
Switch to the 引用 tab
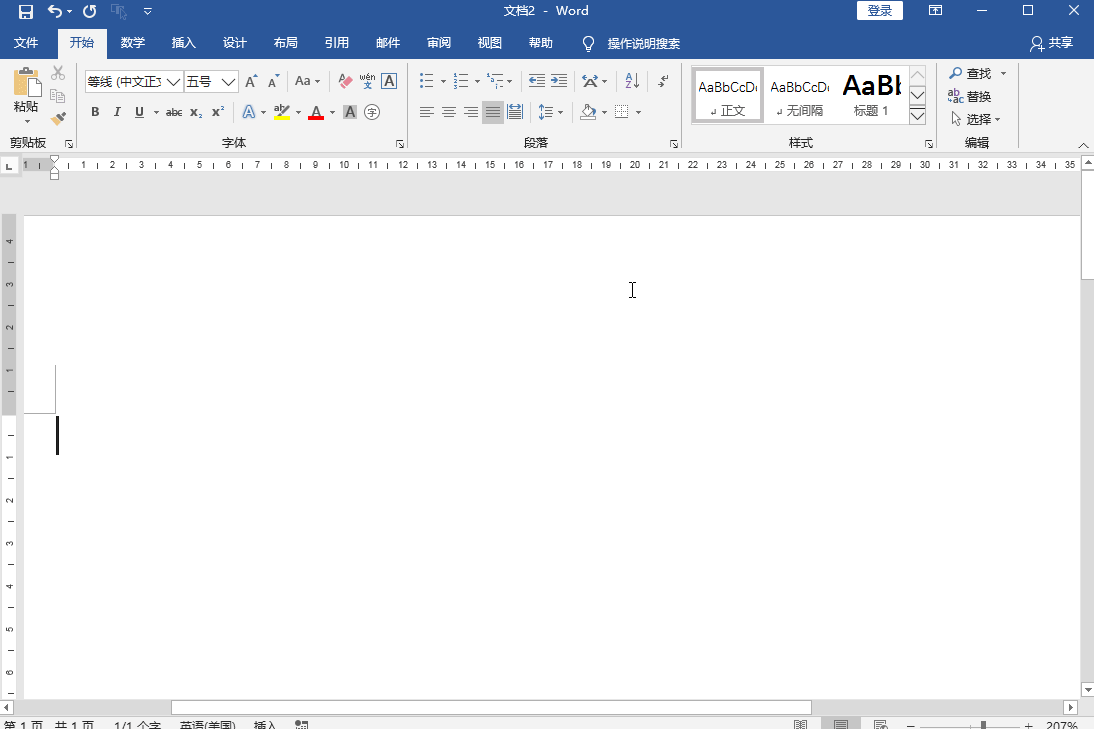pos(336,43)
